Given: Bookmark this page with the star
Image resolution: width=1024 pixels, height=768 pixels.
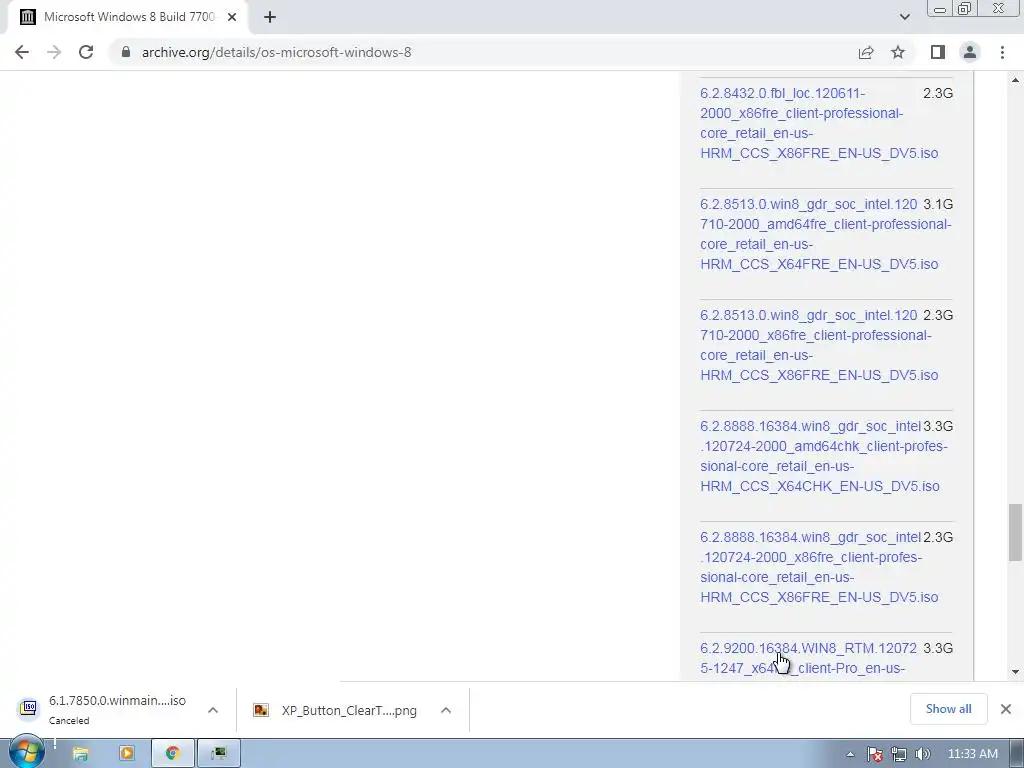Looking at the screenshot, I should pyautogui.click(x=898, y=52).
